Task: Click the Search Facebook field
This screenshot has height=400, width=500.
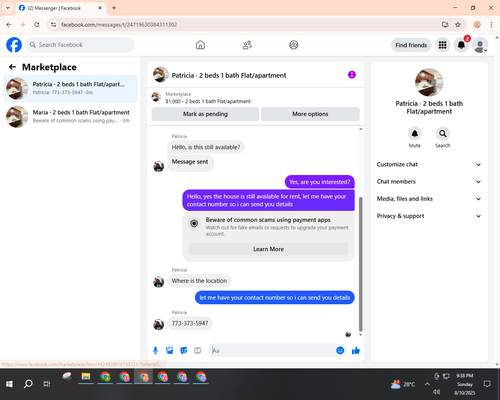Action: click(80, 45)
